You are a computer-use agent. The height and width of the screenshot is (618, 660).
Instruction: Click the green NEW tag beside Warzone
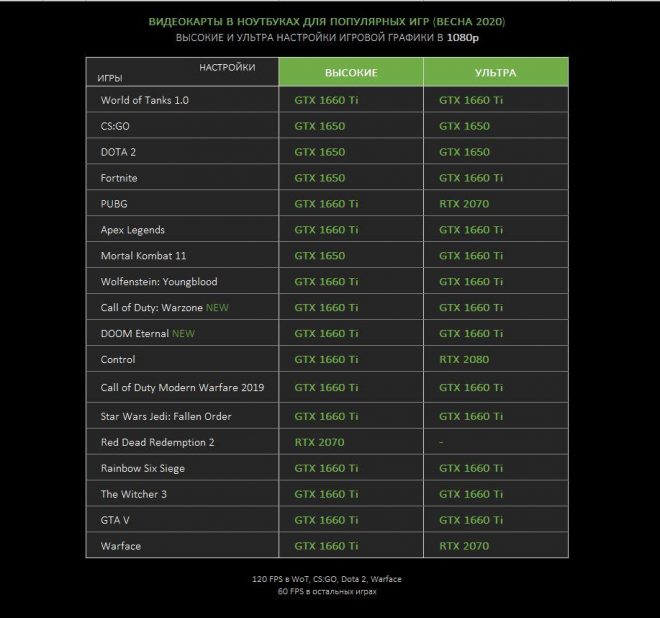(217, 308)
